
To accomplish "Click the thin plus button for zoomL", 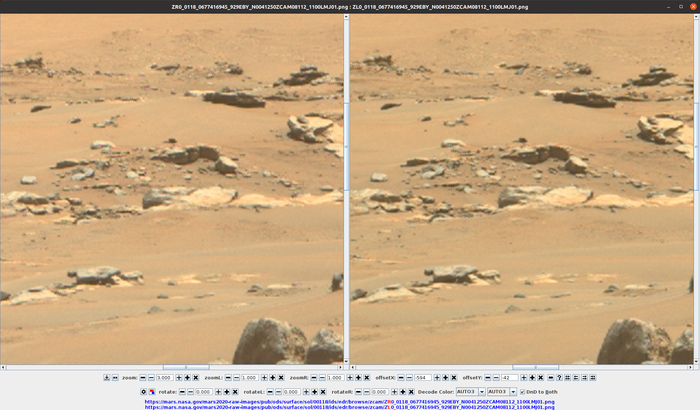I will [x=264, y=378].
